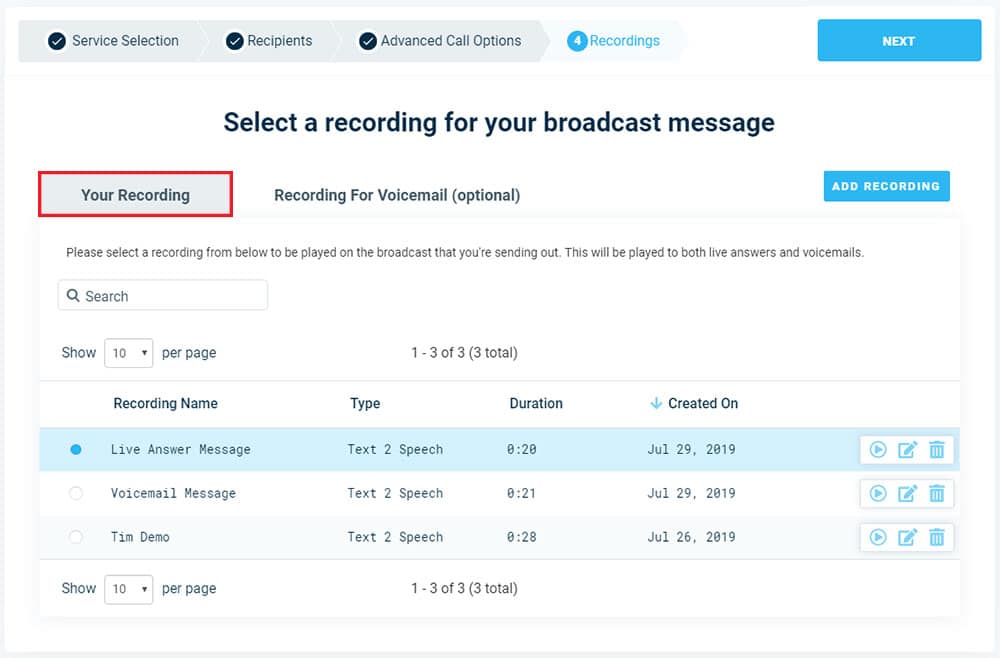Click the Recipients step checkmark icon
Image resolution: width=1000 pixels, height=658 pixels.
pyautogui.click(x=235, y=41)
